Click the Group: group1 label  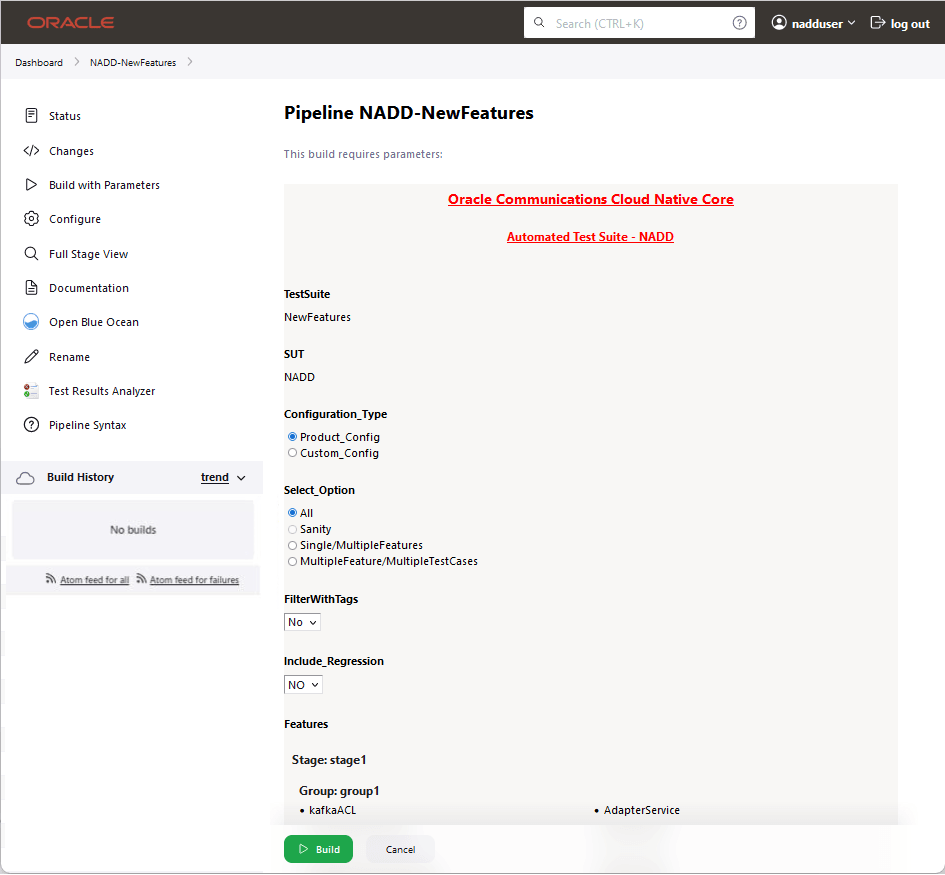pos(339,791)
